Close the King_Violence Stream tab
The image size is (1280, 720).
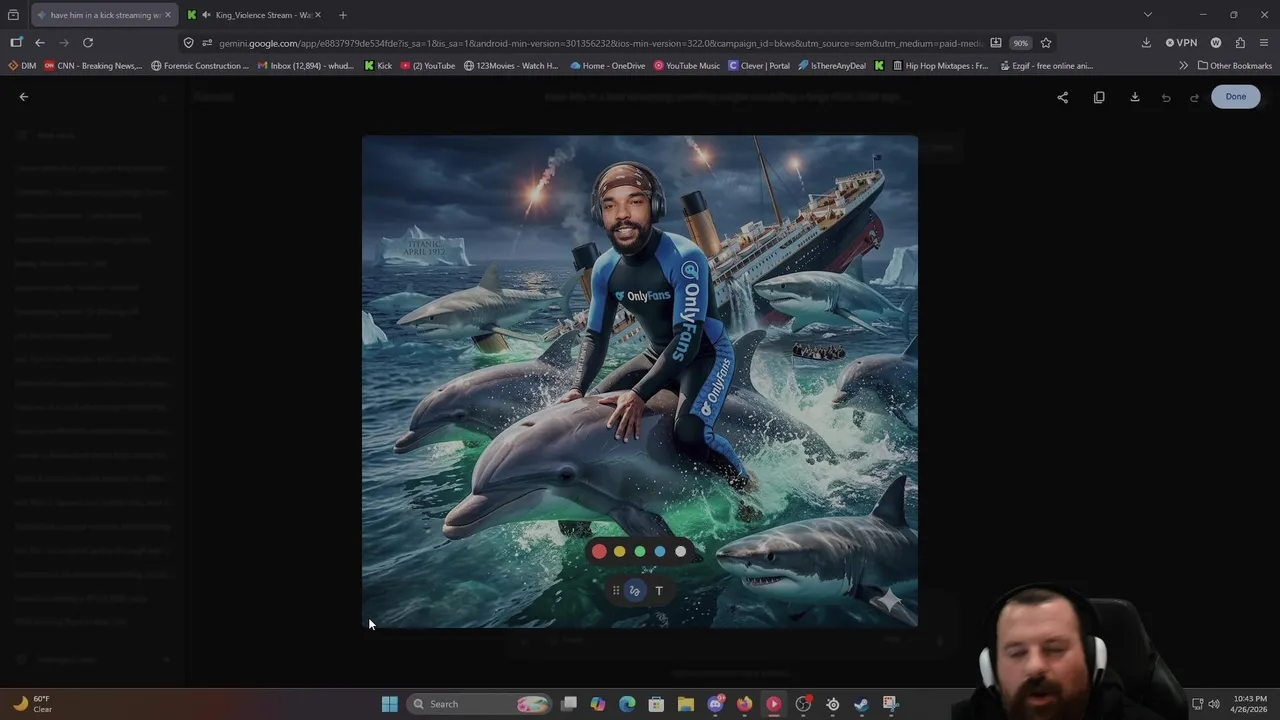click(318, 15)
